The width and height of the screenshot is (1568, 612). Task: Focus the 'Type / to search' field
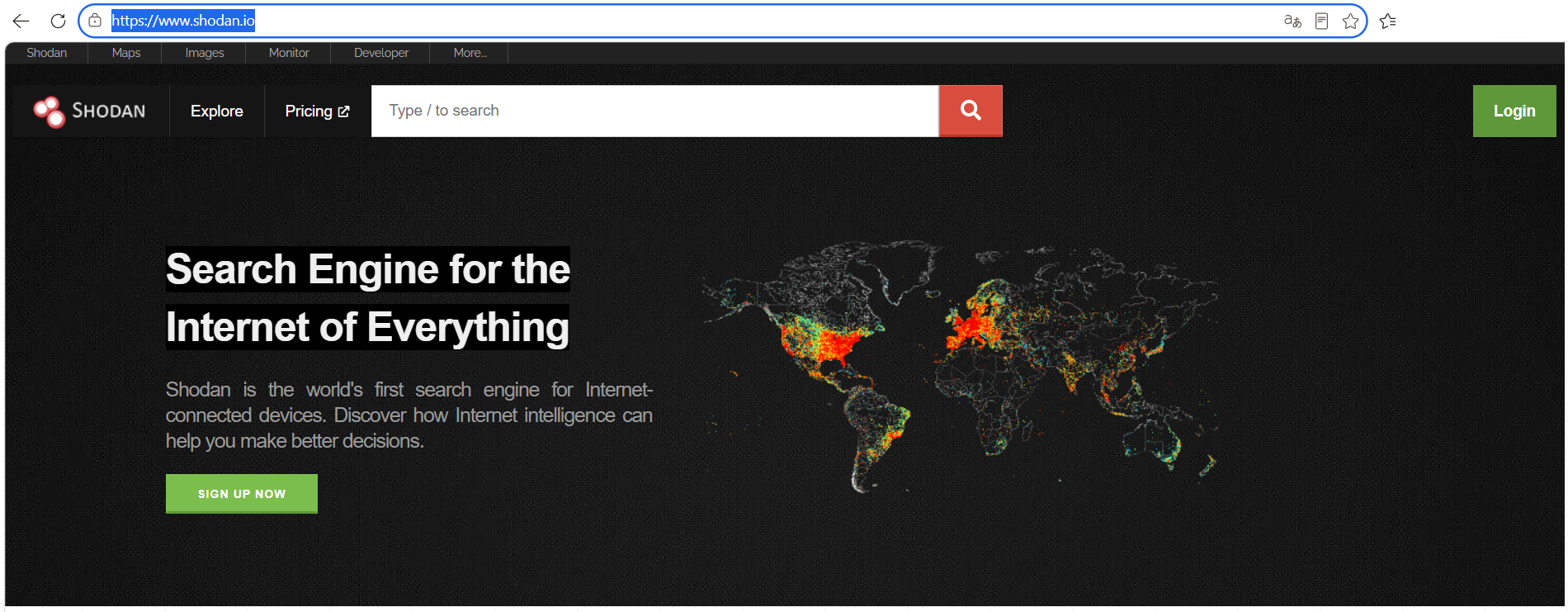(655, 111)
